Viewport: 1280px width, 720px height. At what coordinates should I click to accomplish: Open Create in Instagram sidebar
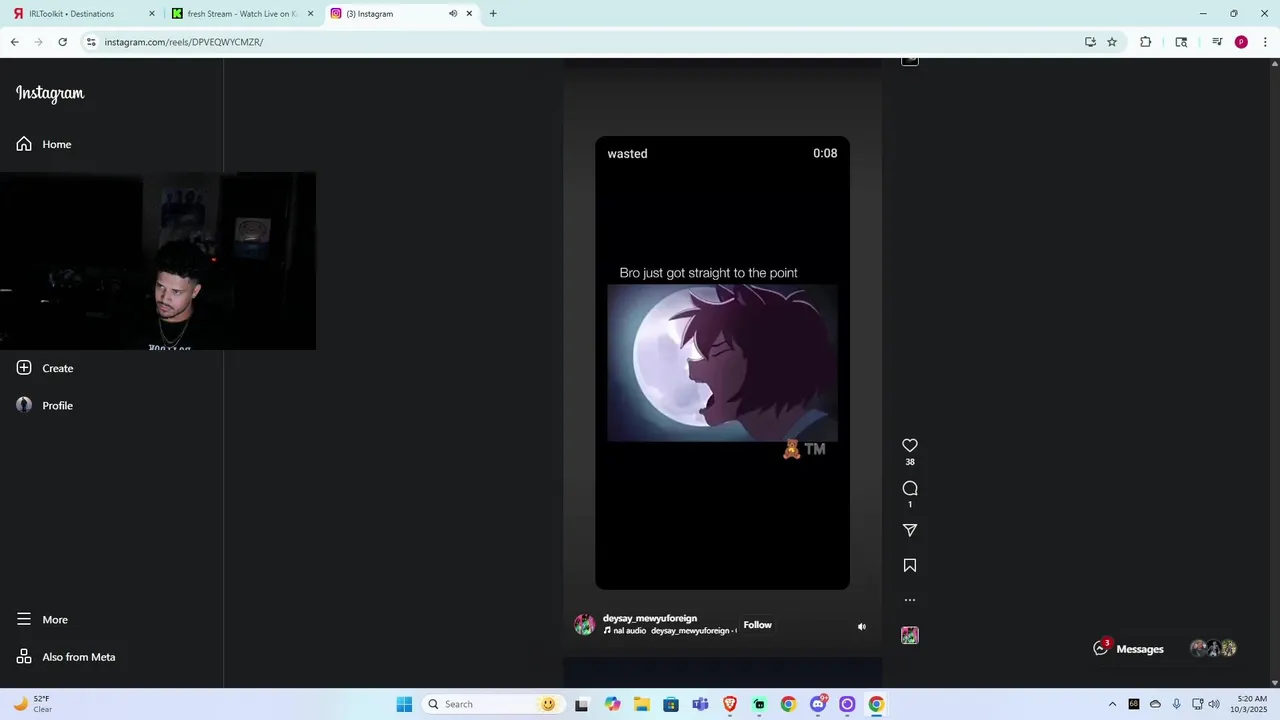tap(45, 368)
